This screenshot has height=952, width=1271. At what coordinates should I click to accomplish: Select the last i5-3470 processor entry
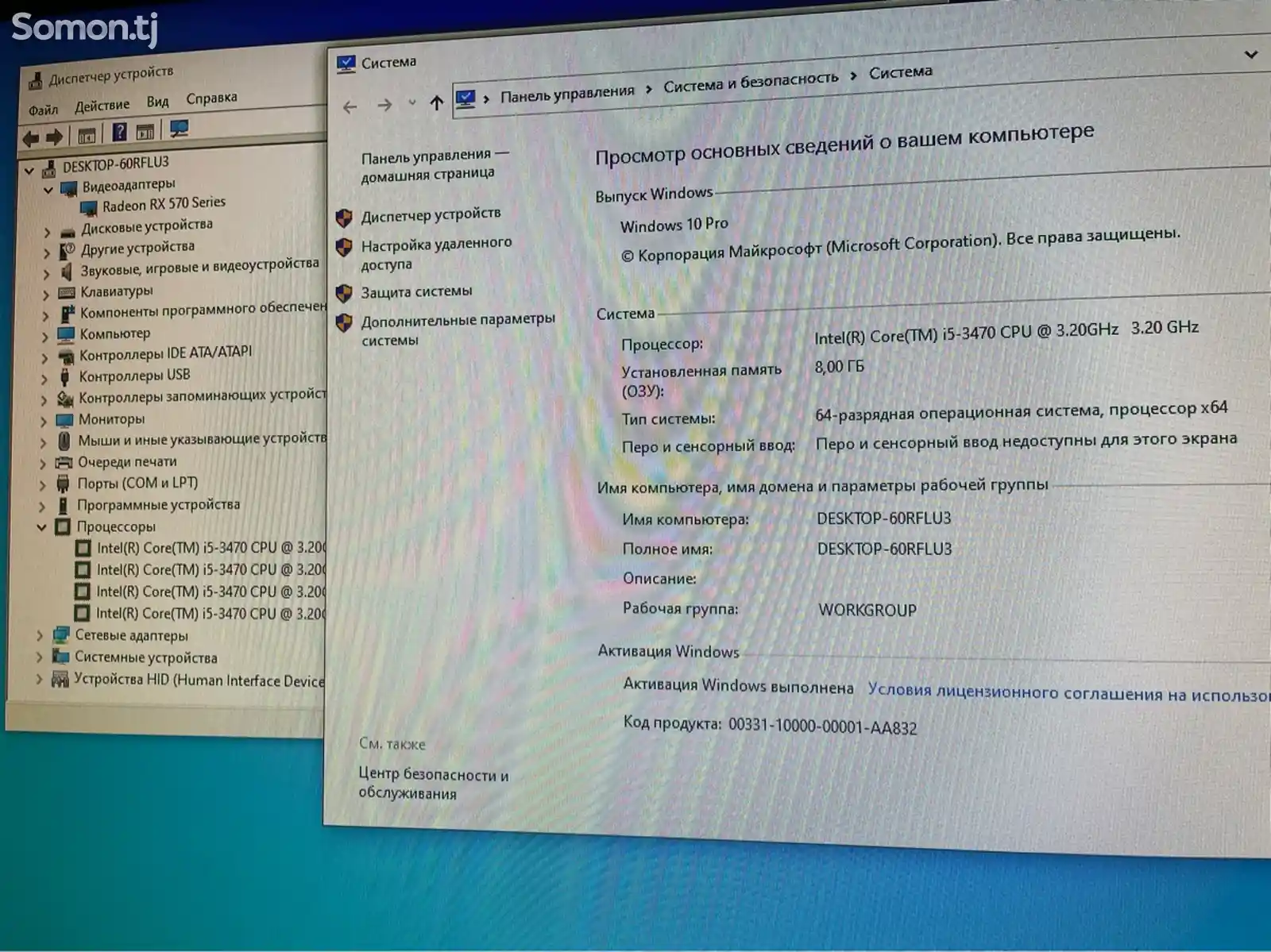point(211,613)
